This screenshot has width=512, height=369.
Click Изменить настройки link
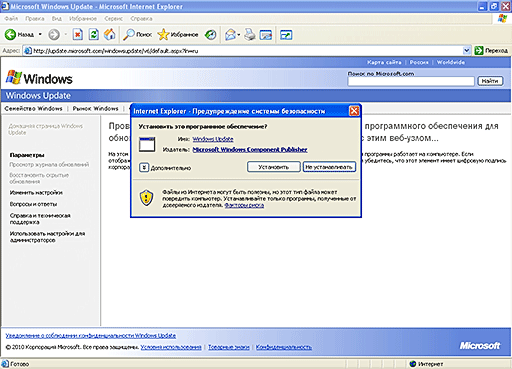click(36, 193)
